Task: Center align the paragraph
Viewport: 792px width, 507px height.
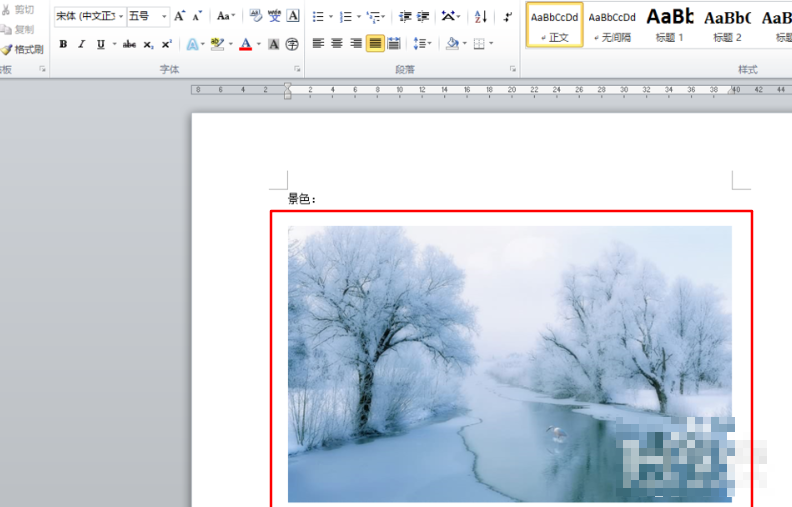Action: 337,43
